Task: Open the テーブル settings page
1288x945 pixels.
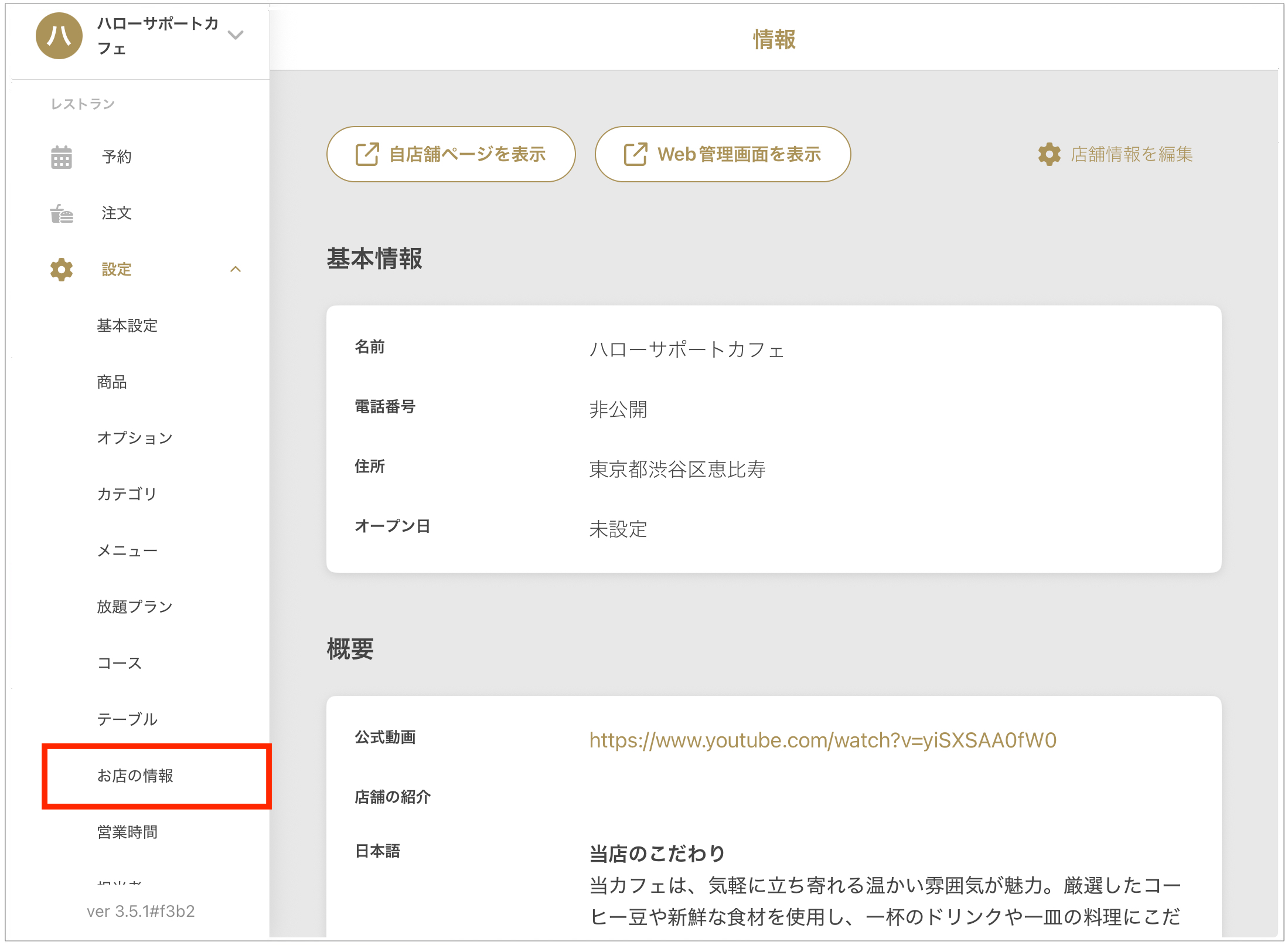Action: click(x=127, y=719)
